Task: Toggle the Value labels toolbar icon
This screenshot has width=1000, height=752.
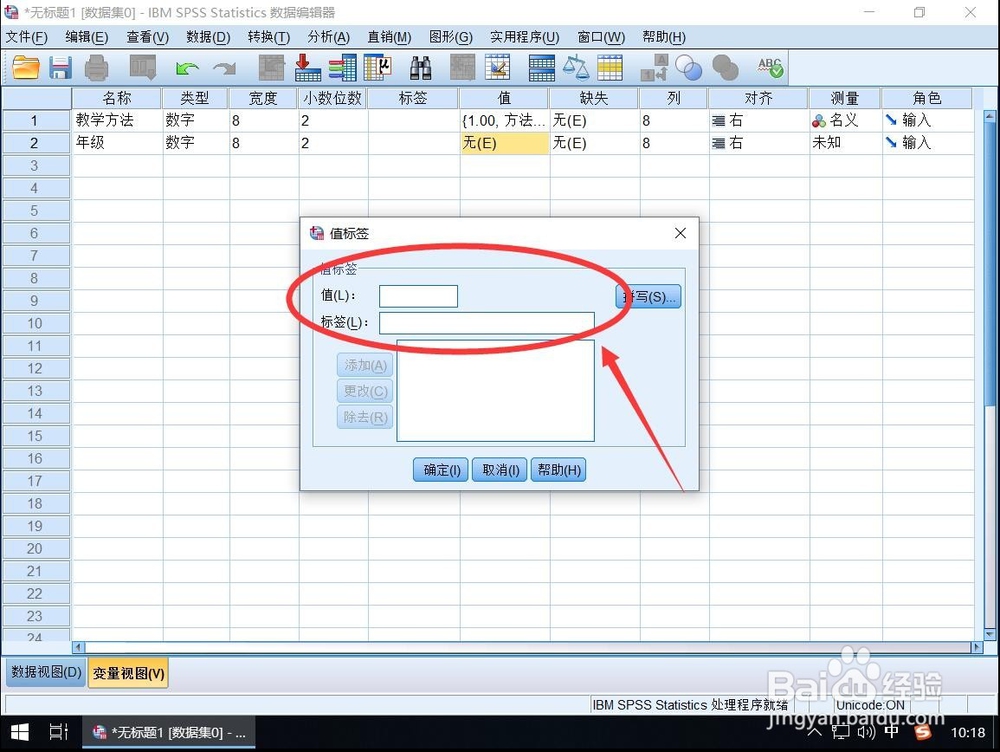Action: point(654,68)
